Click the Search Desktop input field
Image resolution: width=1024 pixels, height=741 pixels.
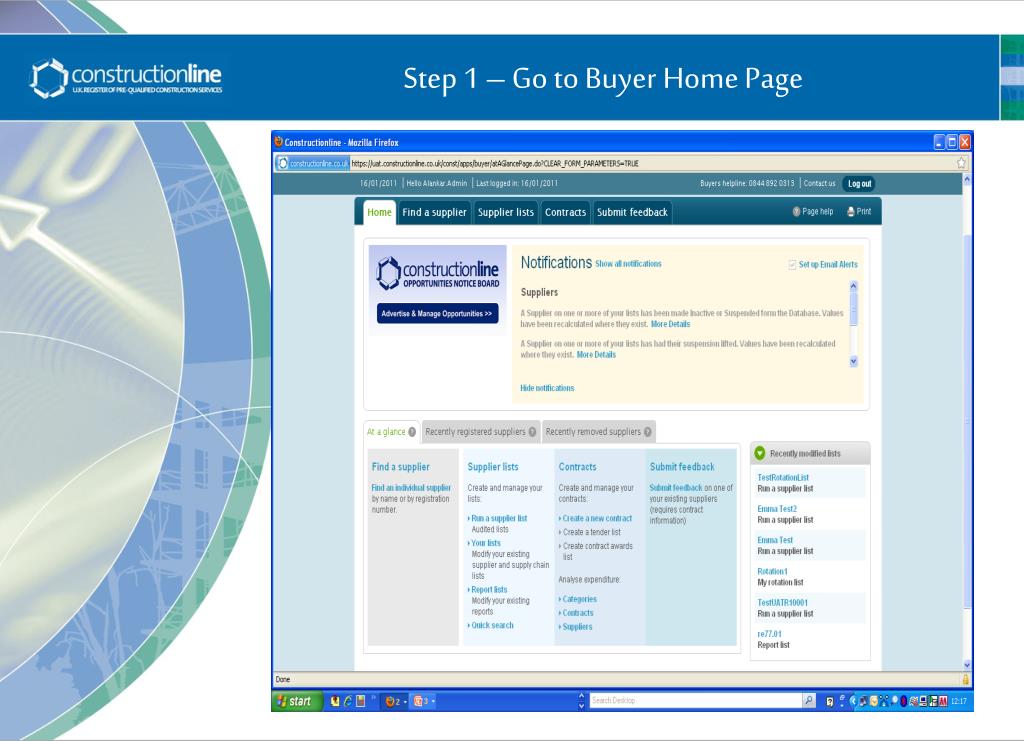[x=695, y=701]
